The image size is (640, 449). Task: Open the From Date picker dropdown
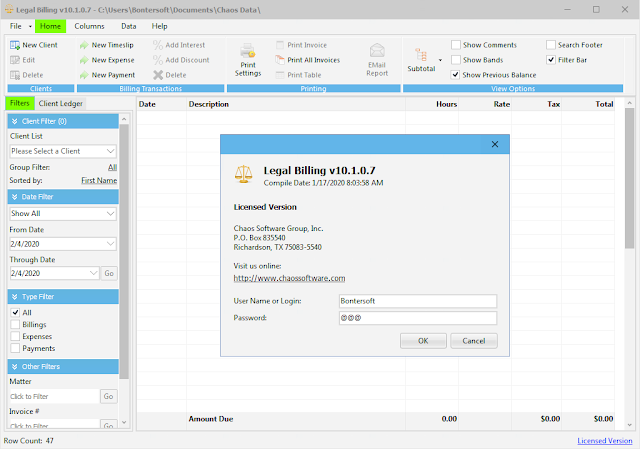point(110,244)
